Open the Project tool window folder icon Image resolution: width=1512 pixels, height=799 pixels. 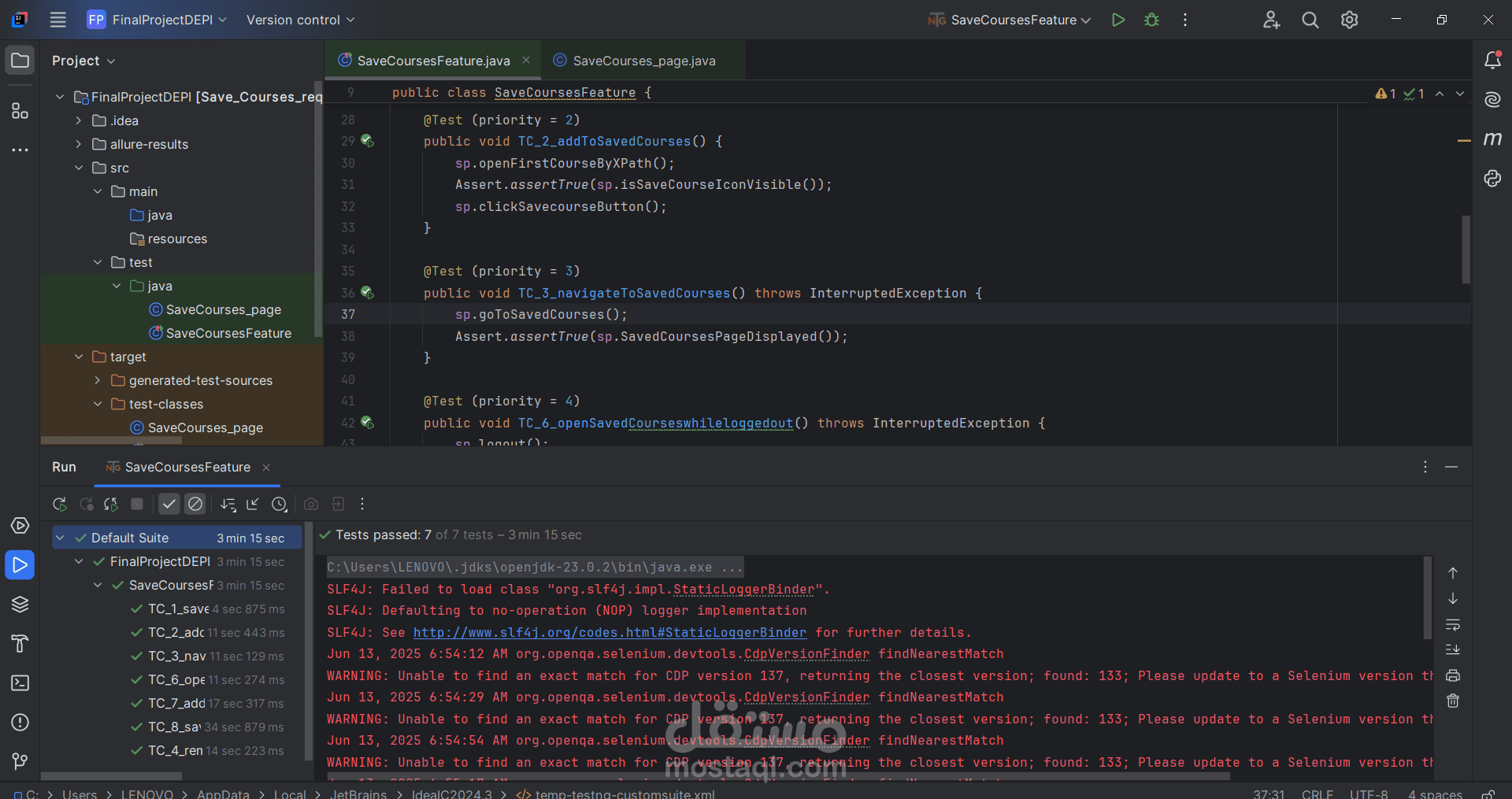coord(20,61)
